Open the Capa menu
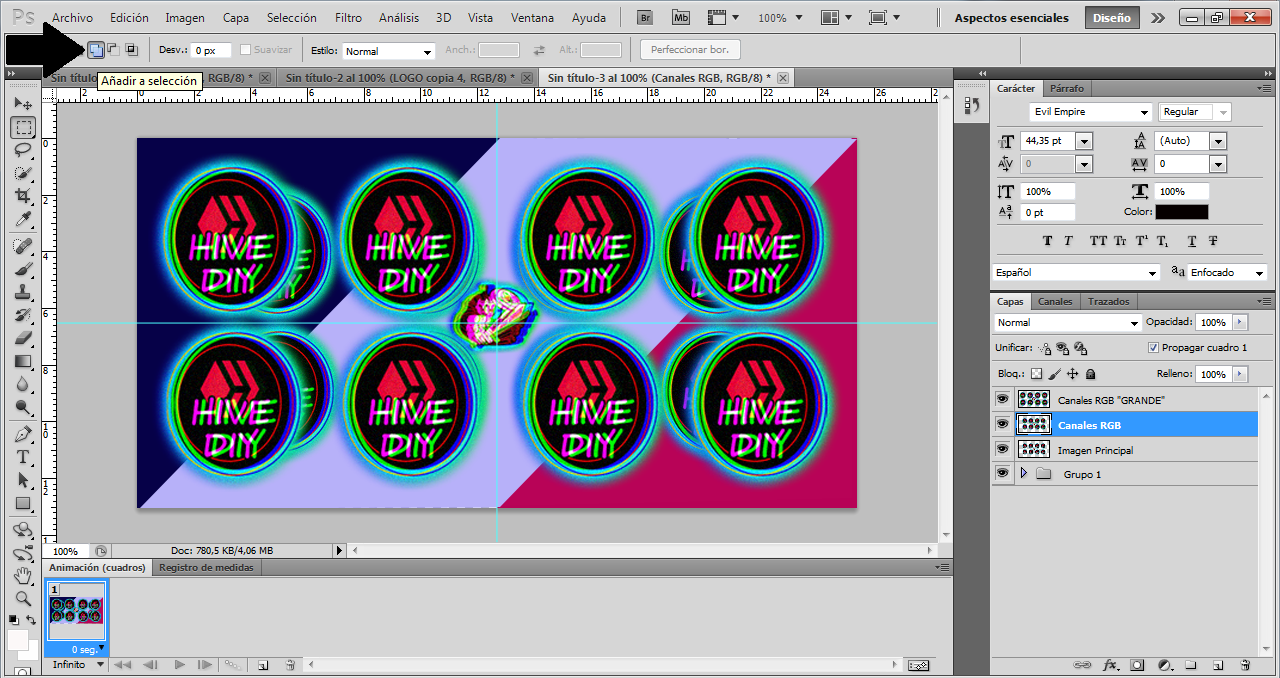The image size is (1280, 678). click(x=236, y=18)
